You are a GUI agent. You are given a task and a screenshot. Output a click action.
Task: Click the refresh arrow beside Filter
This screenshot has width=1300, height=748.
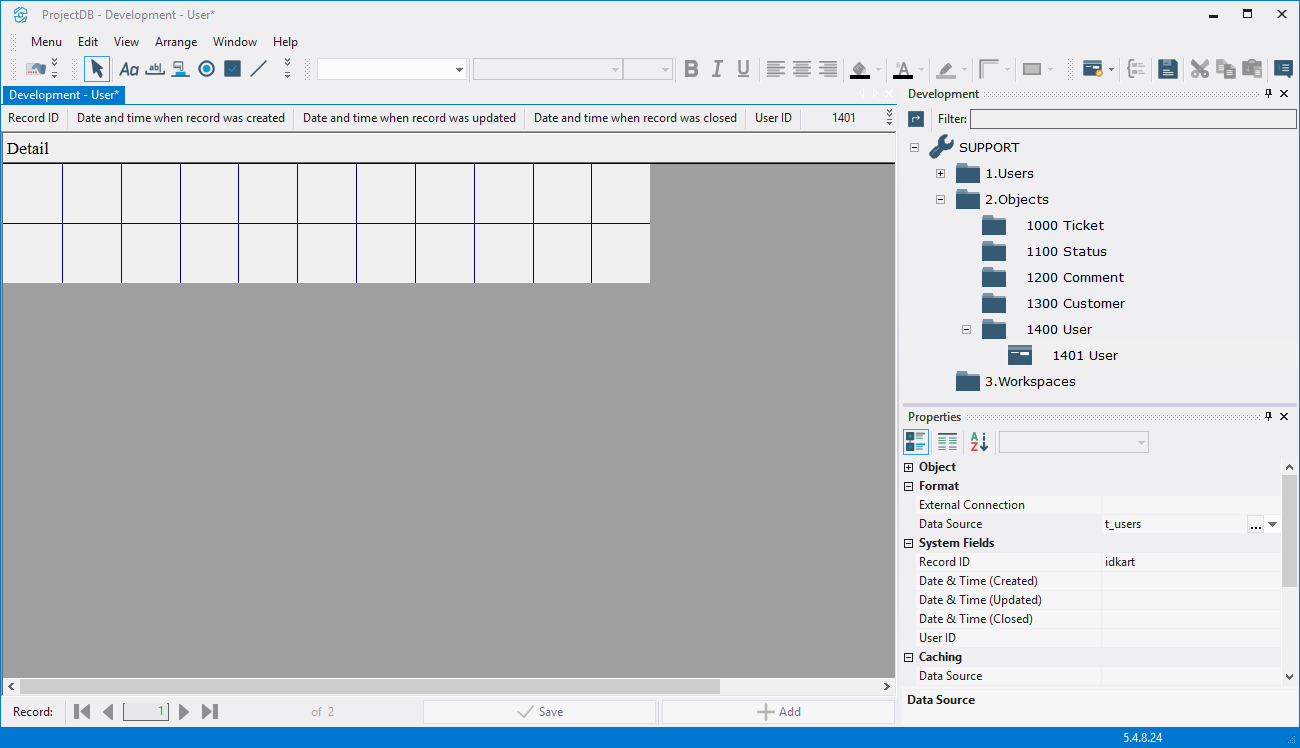click(x=916, y=119)
